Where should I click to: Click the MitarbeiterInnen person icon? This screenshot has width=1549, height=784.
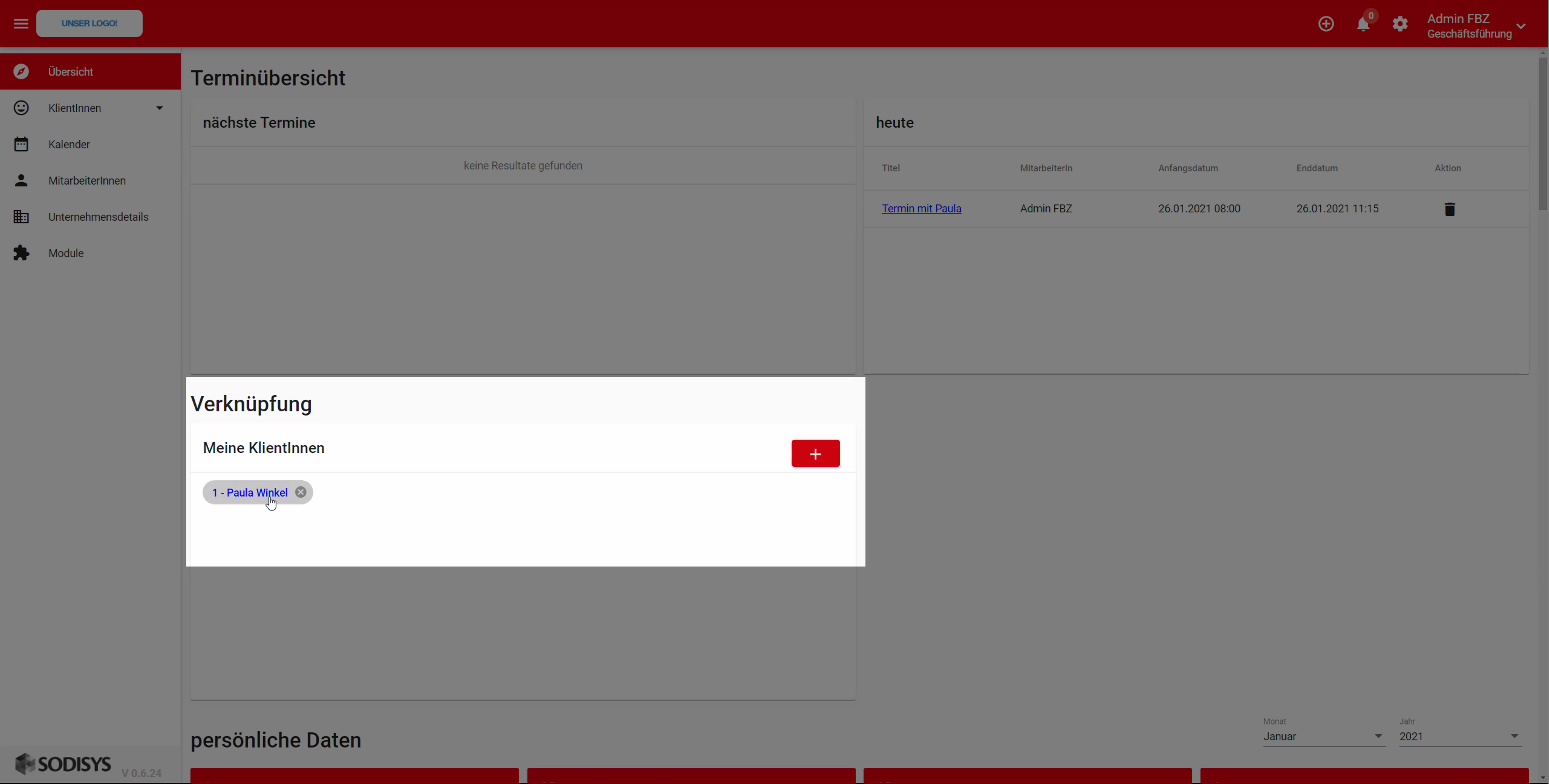(21, 180)
